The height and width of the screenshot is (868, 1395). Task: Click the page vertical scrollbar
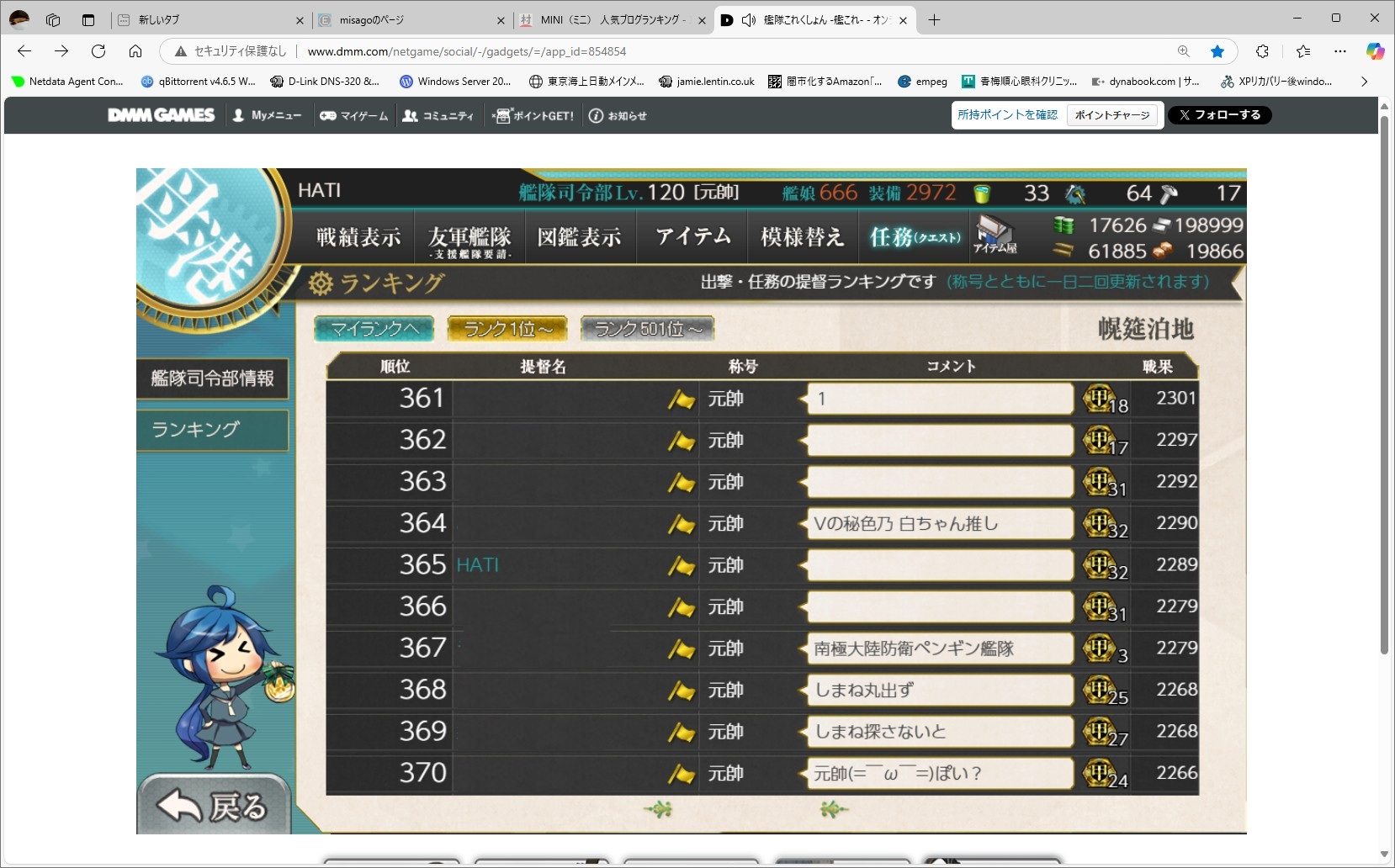click(x=1384, y=385)
